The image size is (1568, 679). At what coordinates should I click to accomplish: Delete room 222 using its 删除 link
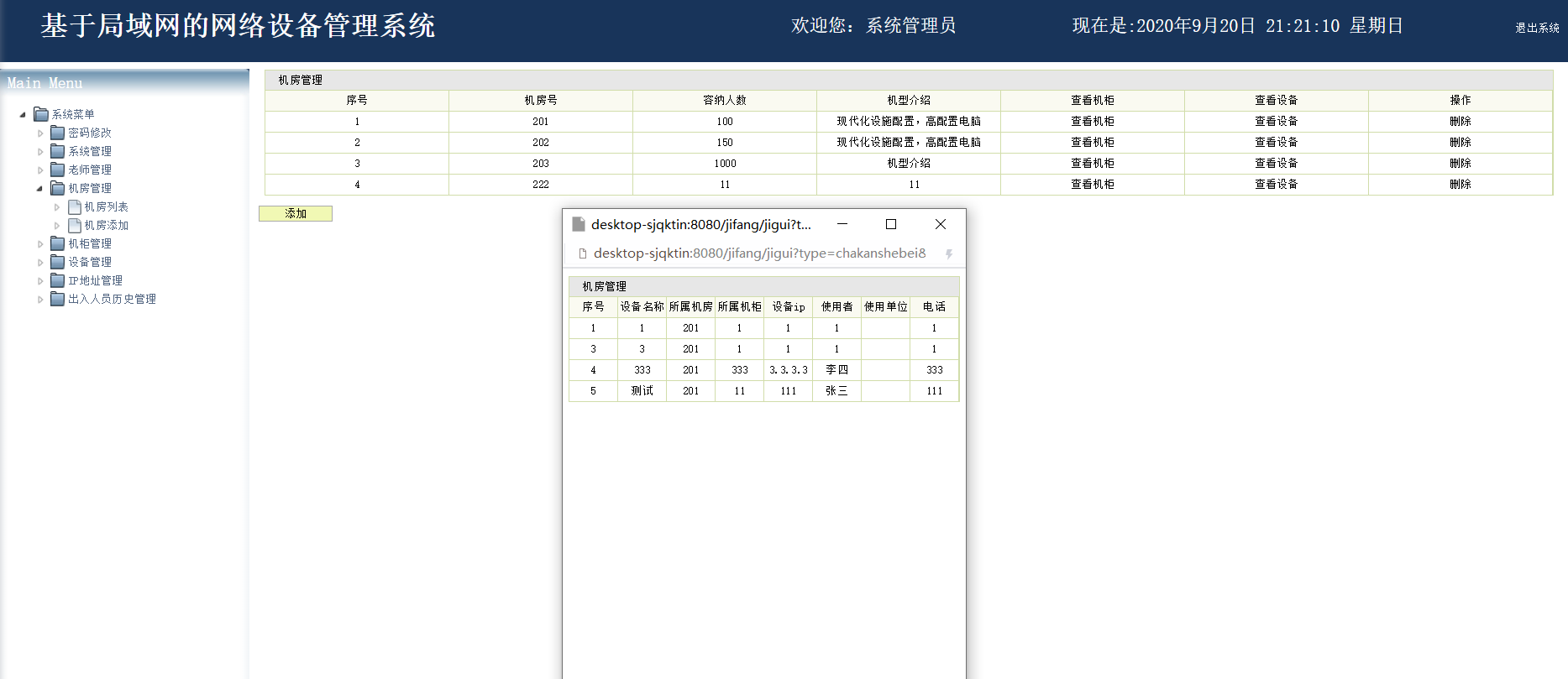(x=1460, y=184)
